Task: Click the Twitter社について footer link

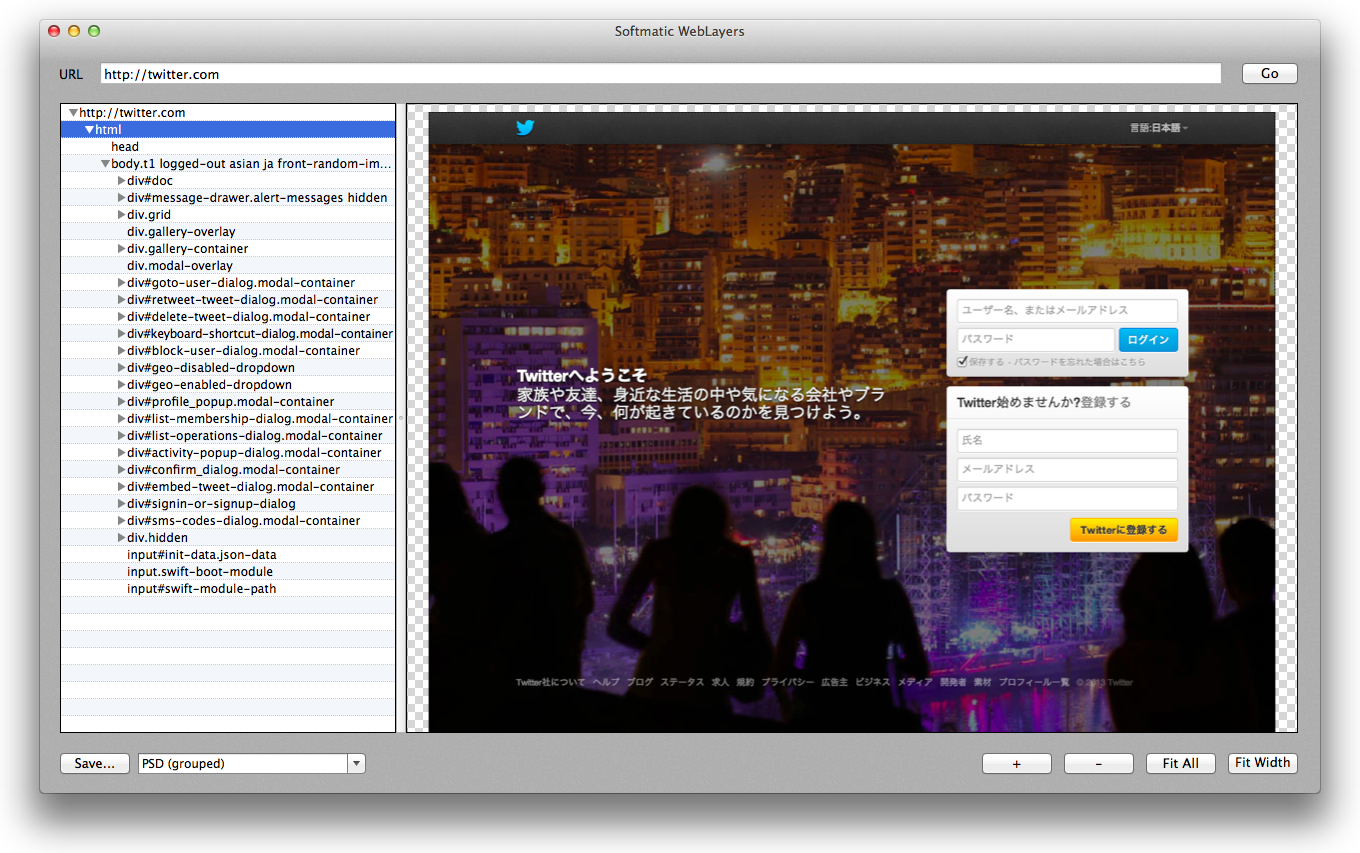Action: [550, 683]
